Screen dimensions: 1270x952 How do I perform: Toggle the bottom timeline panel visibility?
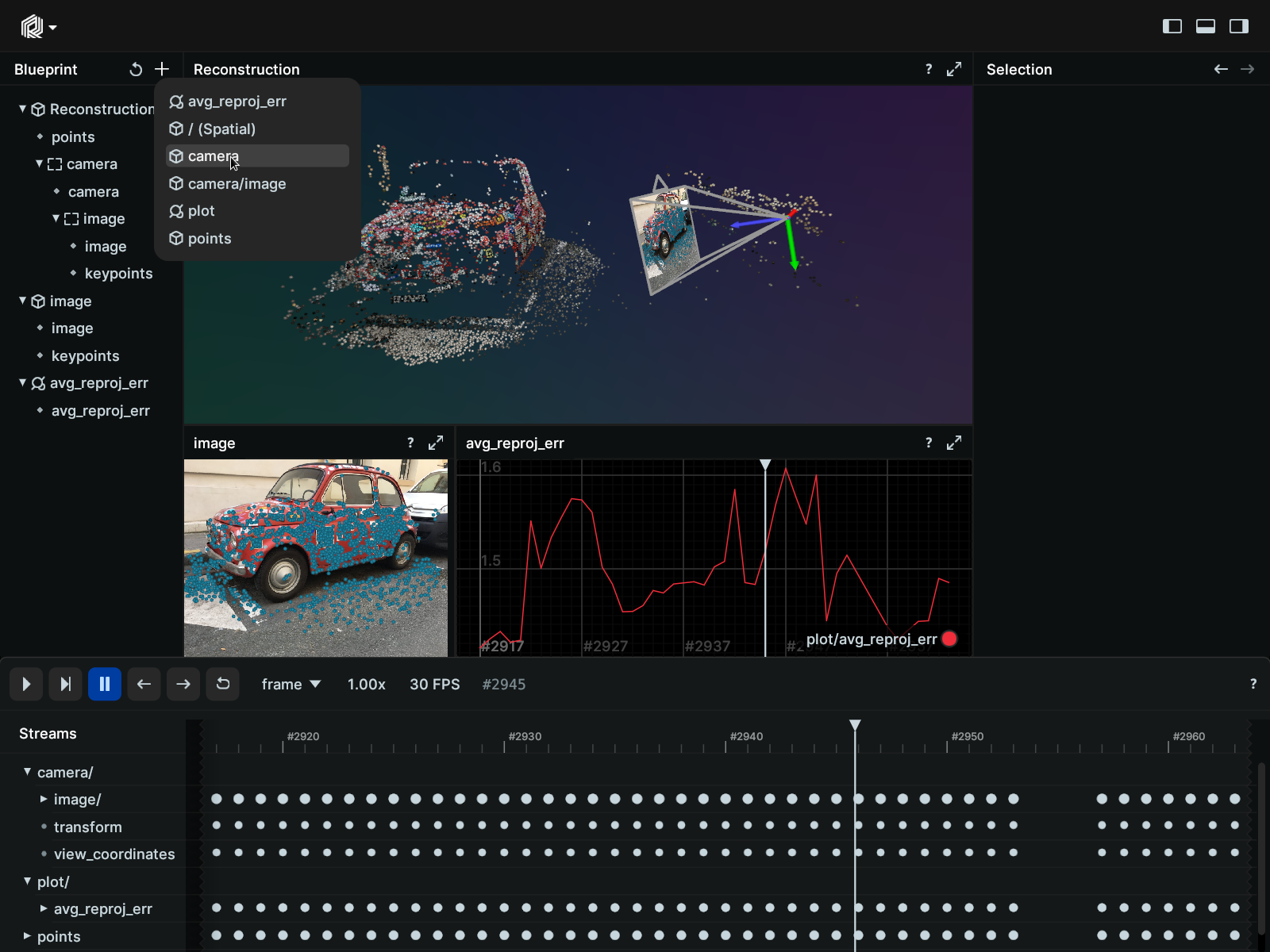coord(1205,25)
